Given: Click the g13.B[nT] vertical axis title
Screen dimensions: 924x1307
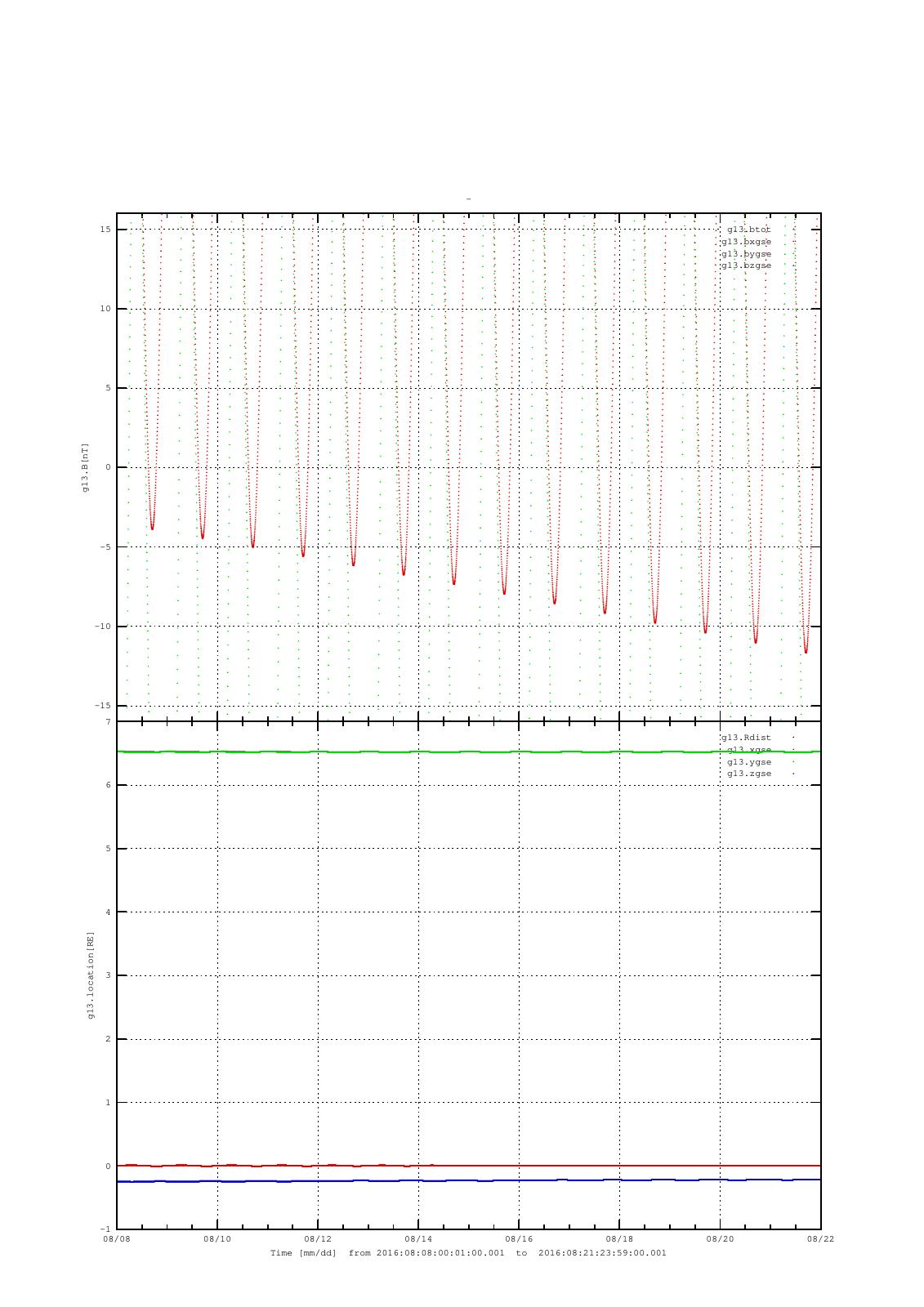Looking at the screenshot, I should (x=85, y=467).
